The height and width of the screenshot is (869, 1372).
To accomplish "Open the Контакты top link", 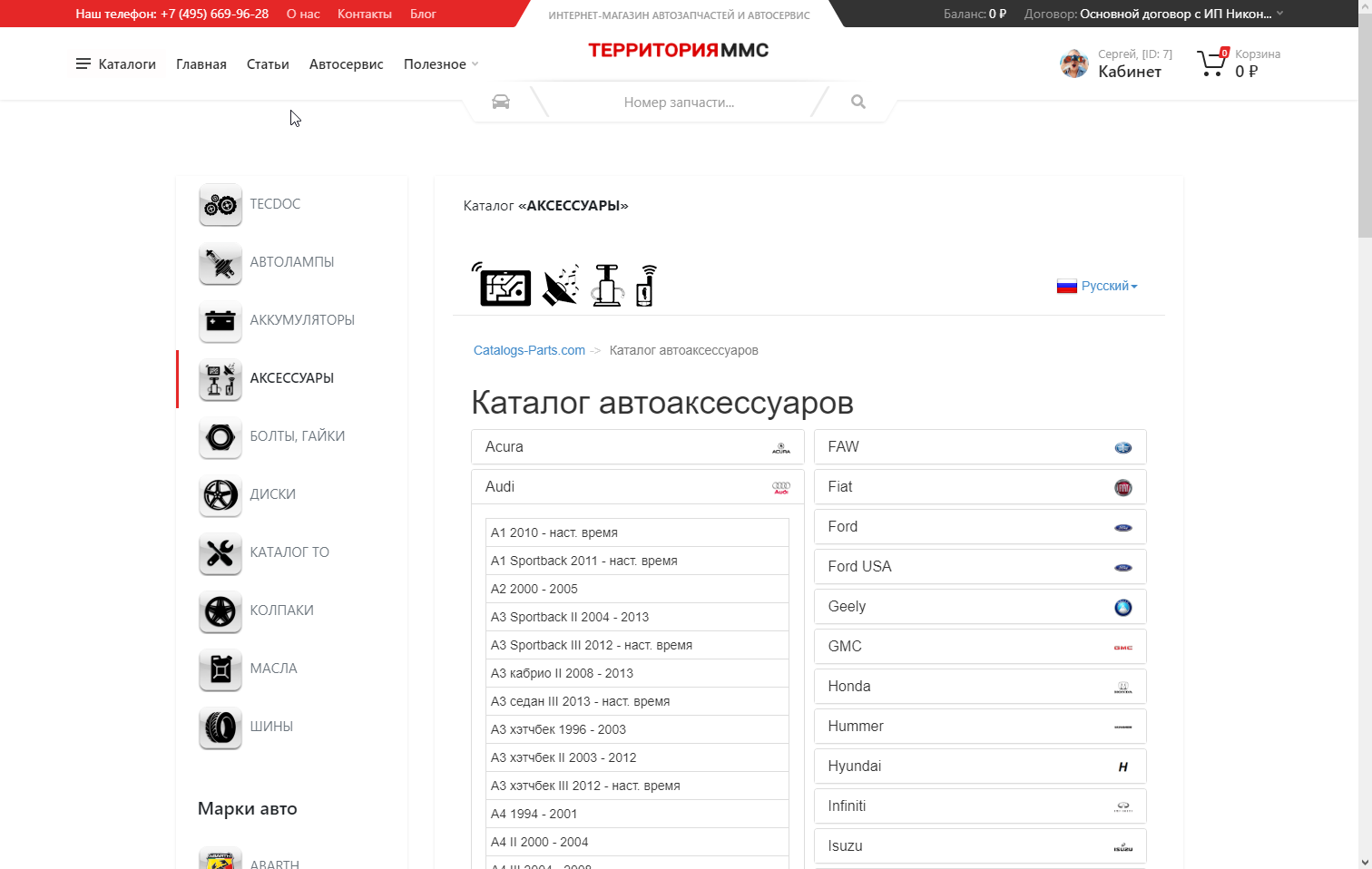I will point(365,14).
